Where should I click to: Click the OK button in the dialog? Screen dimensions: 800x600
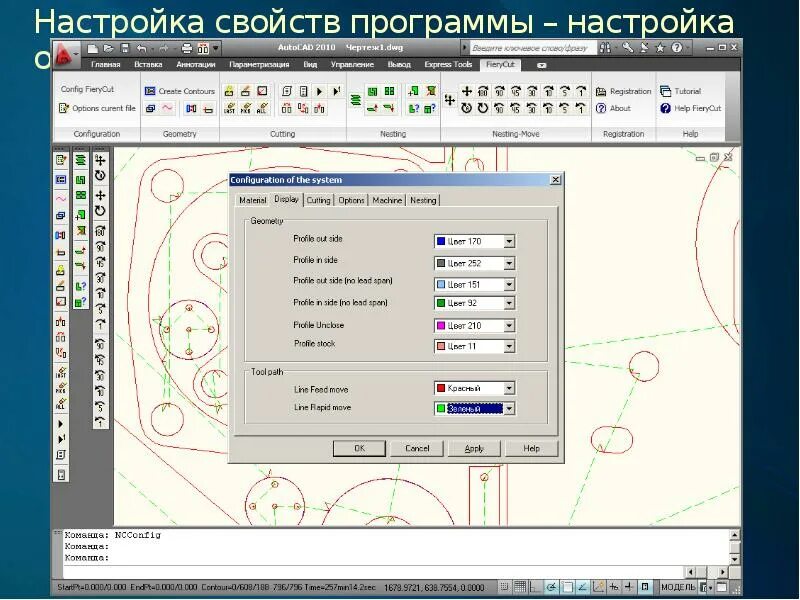pos(359,448)
